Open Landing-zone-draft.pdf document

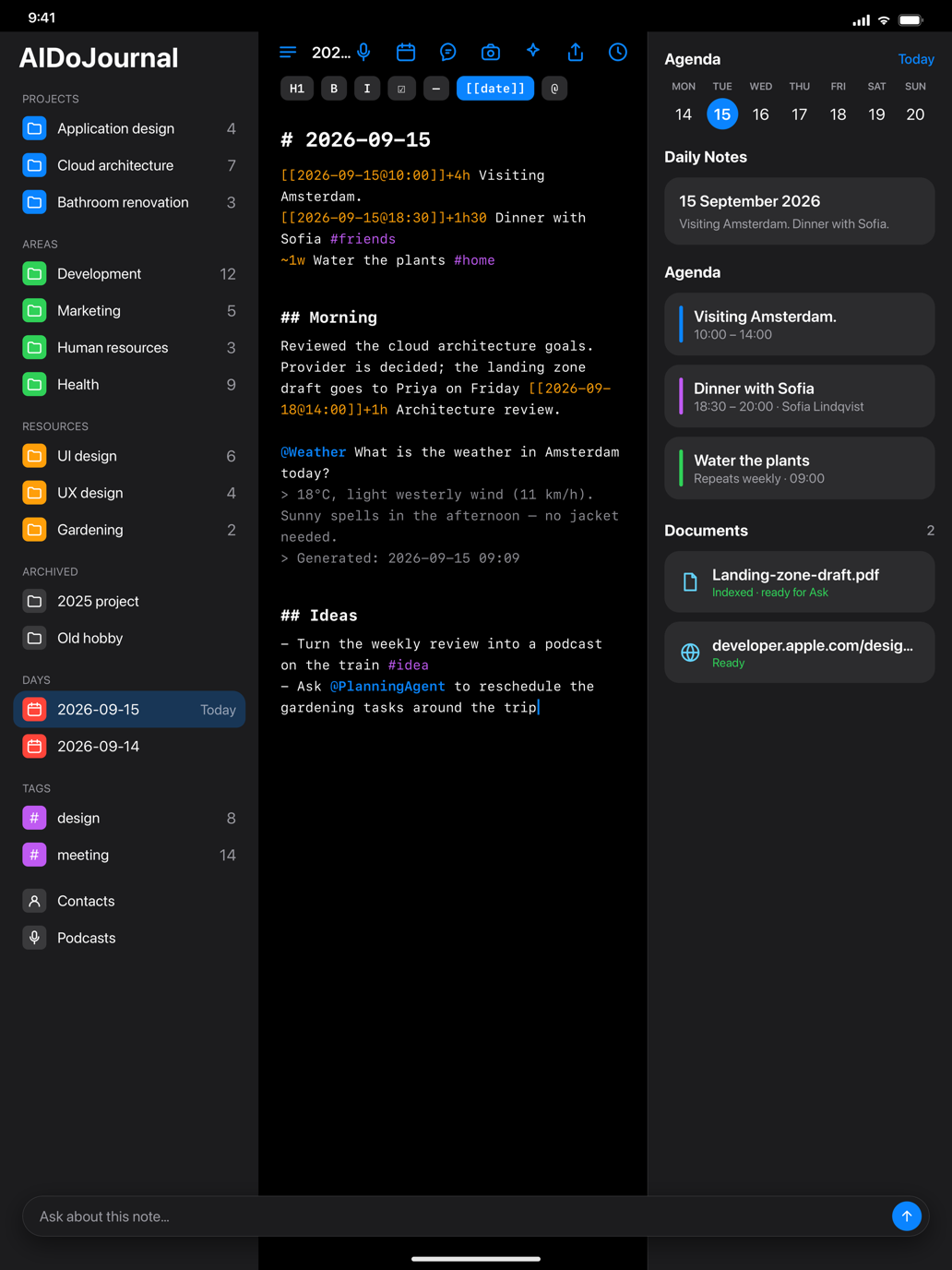pos(800,582)
